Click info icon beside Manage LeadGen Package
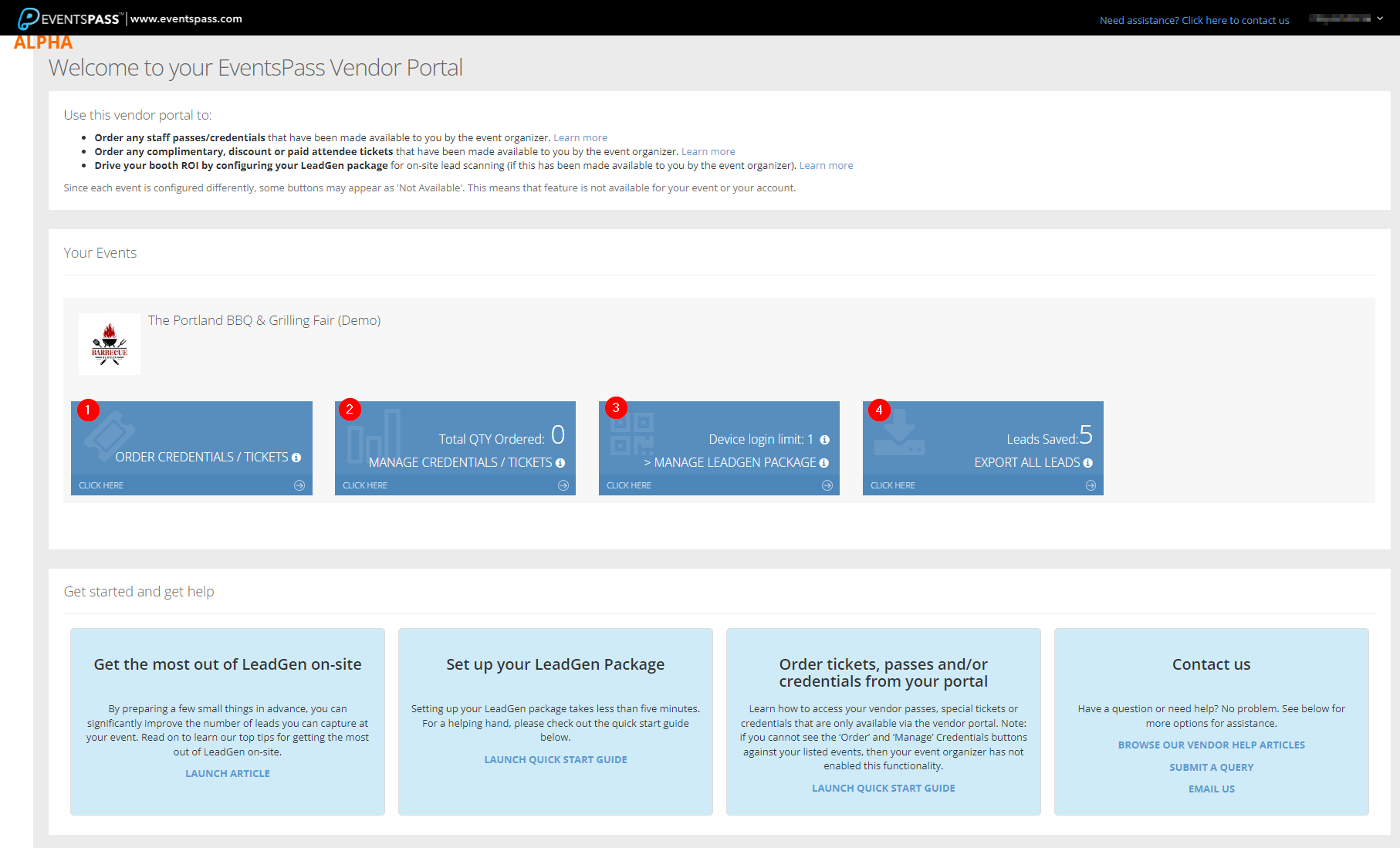The height and width of the screenshot is (848, 1400). click(x=823, y=463)
